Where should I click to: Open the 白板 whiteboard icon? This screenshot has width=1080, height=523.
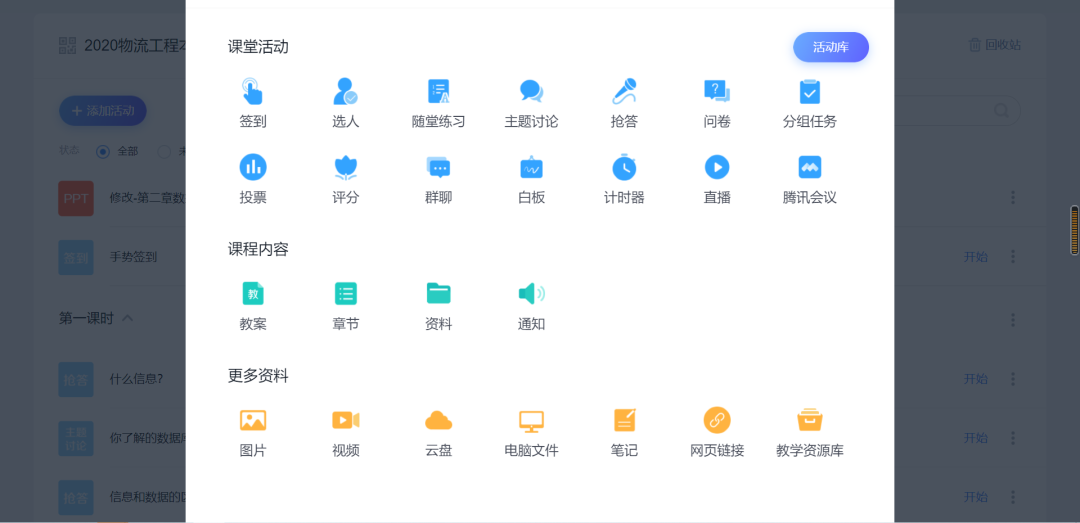(x=531, y=167)
